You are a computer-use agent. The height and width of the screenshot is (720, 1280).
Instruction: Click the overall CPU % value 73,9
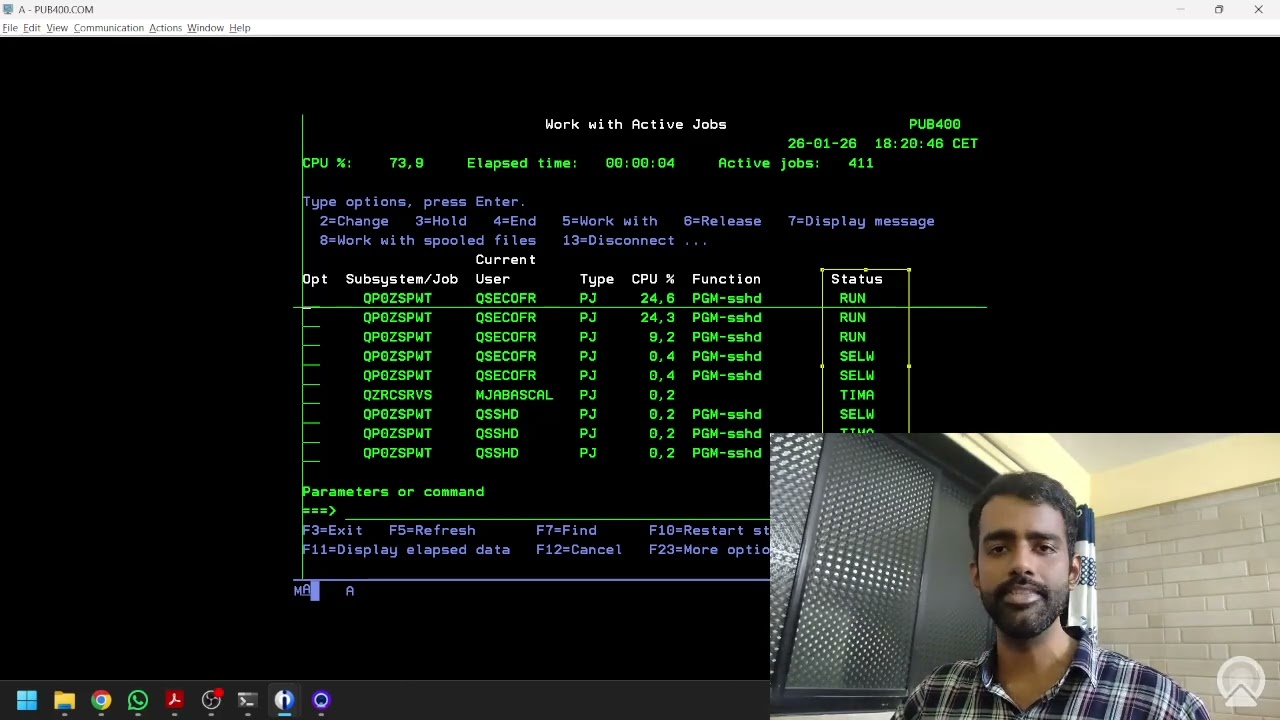pos(406,163)
